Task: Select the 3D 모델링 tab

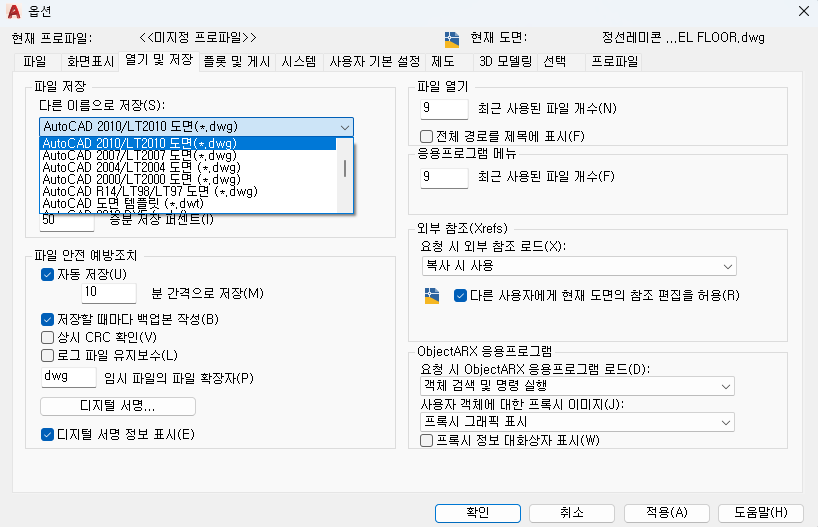Action: pos(506,62)
